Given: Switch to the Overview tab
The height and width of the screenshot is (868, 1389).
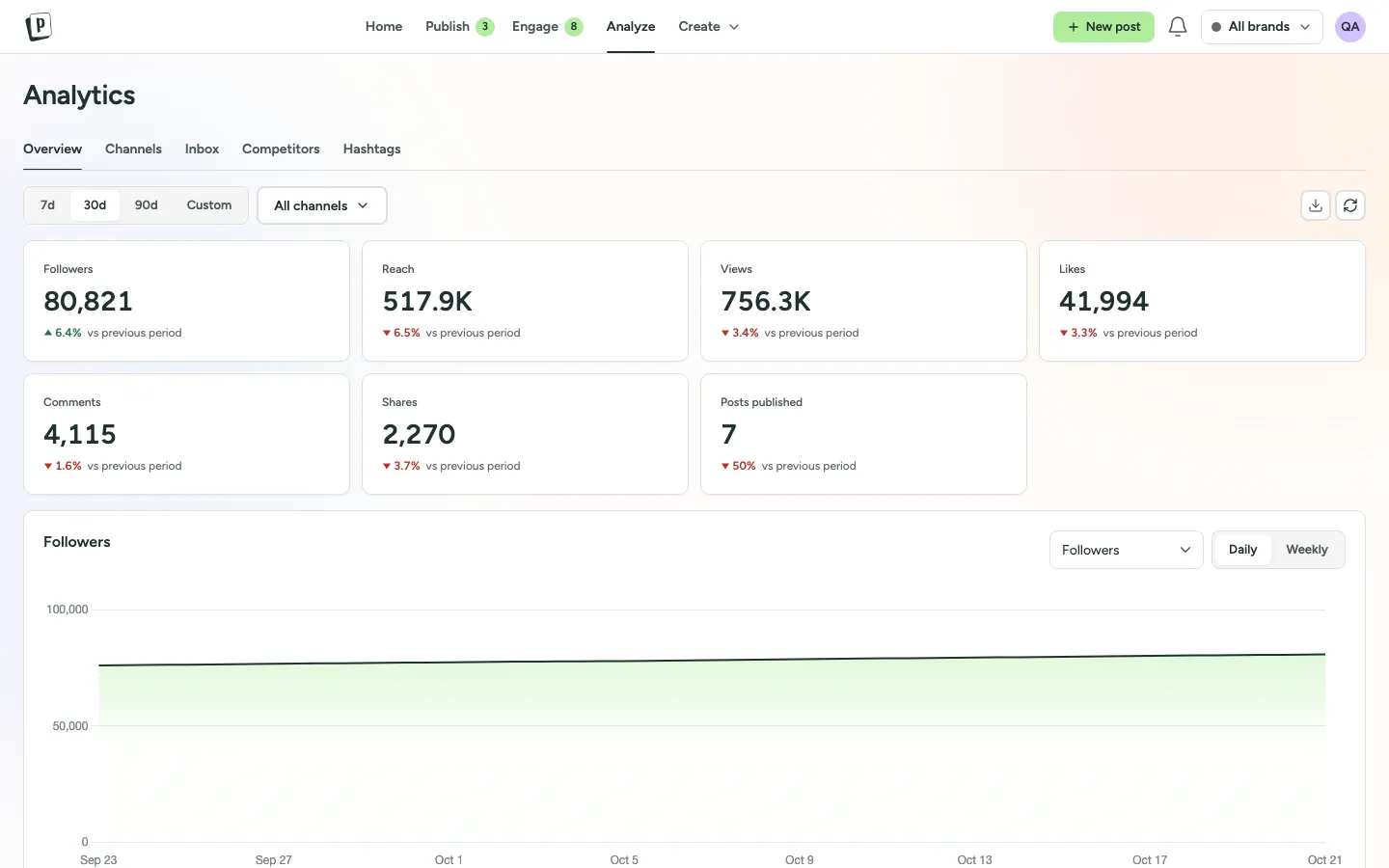Looking at the screenshot, I should 52,149.
